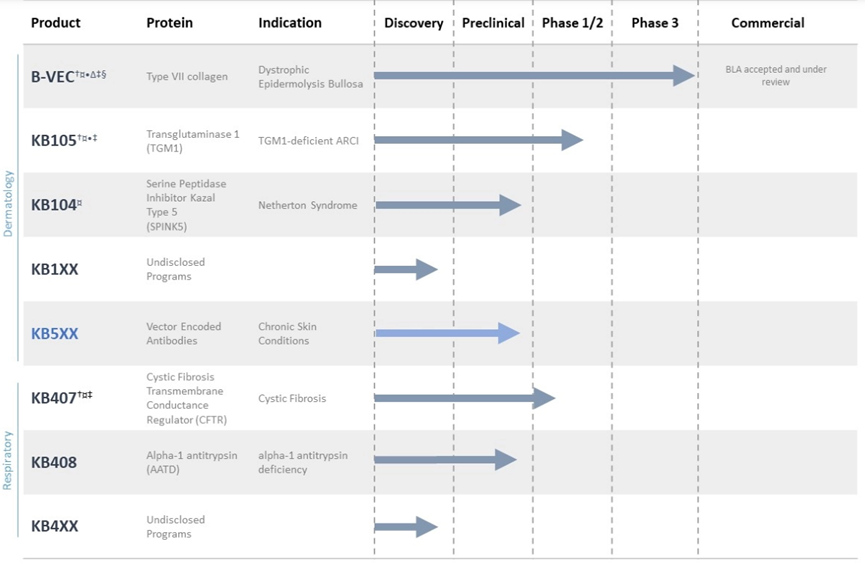
Task: Select the Phase 3 column header
Action: tap(655, 23)
